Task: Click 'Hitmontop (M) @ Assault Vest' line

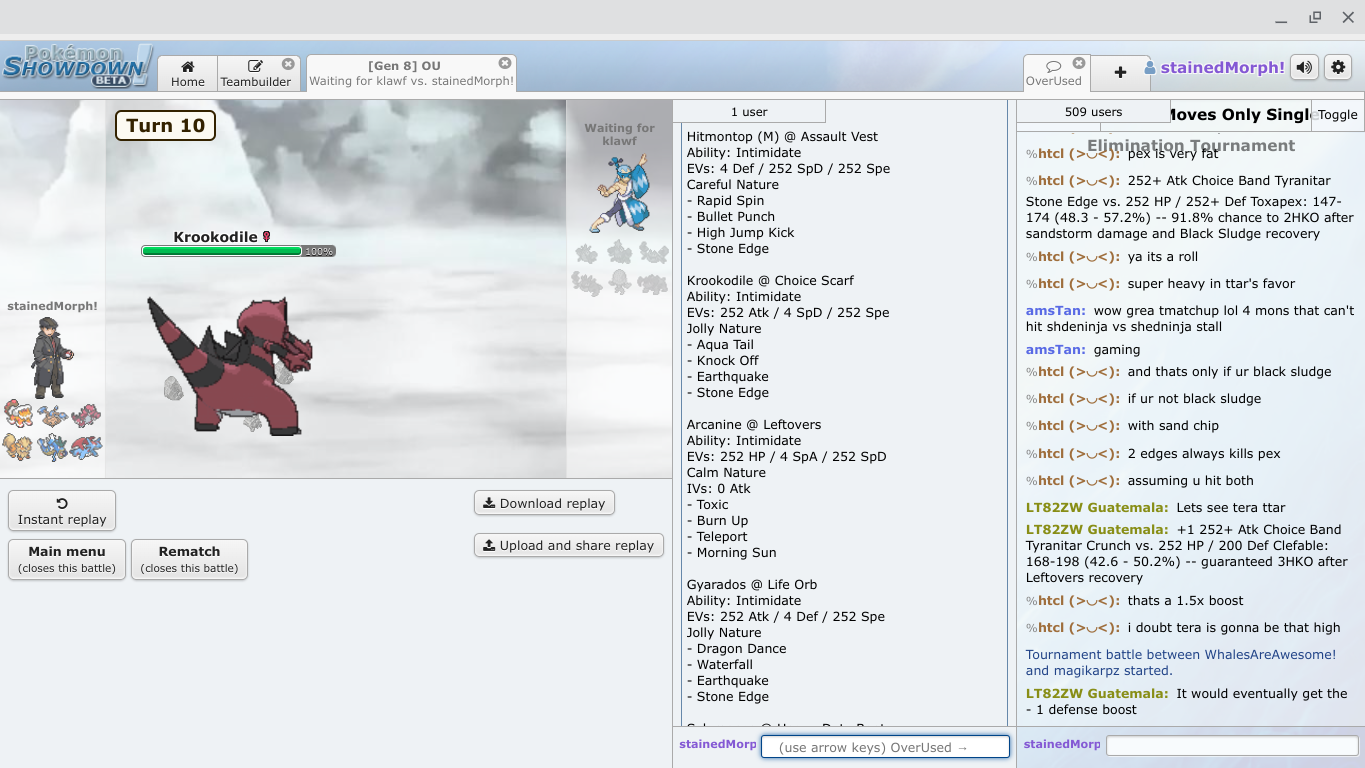Action: pos(782,136)
